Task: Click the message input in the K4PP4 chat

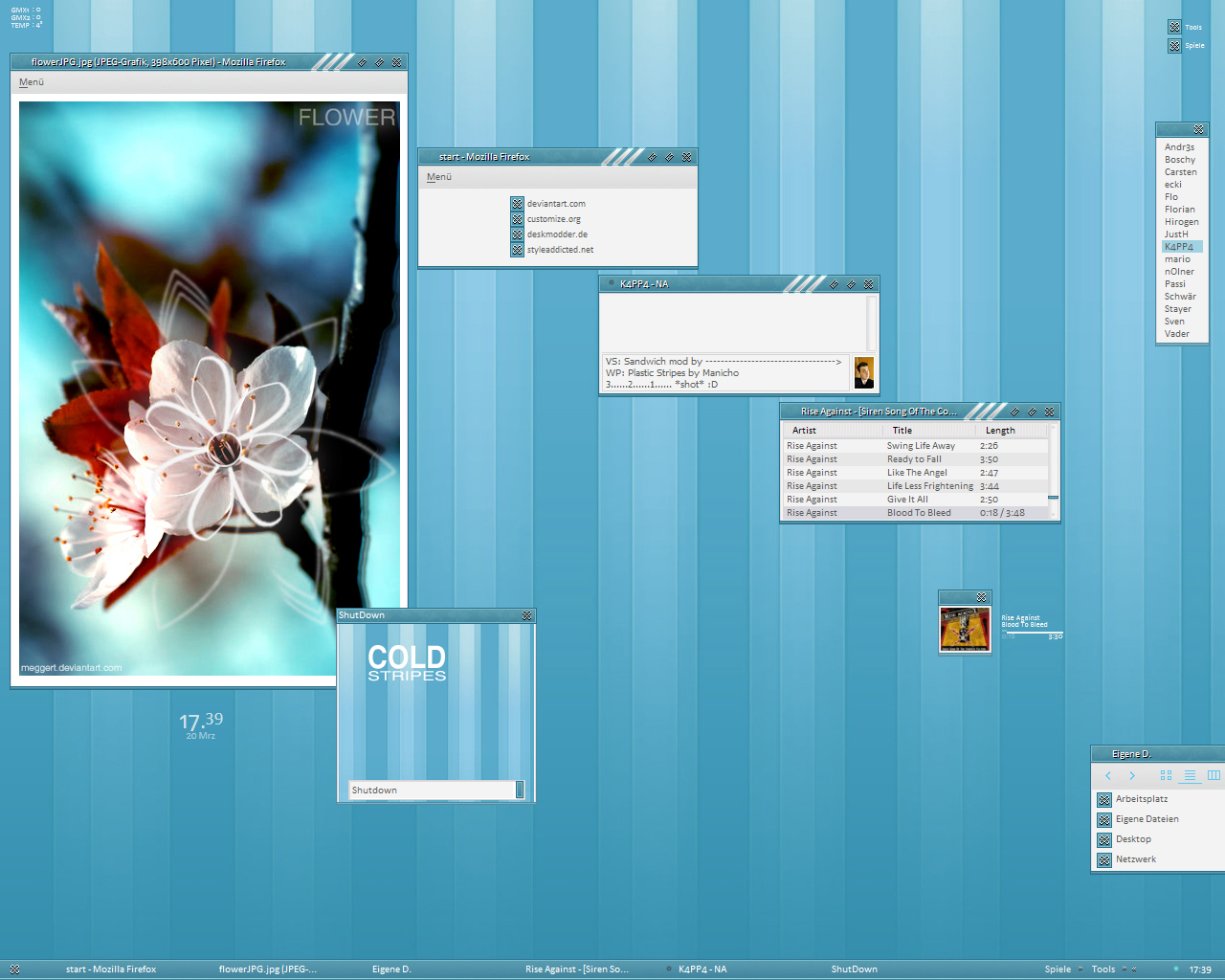Action: tap(725, 373)
